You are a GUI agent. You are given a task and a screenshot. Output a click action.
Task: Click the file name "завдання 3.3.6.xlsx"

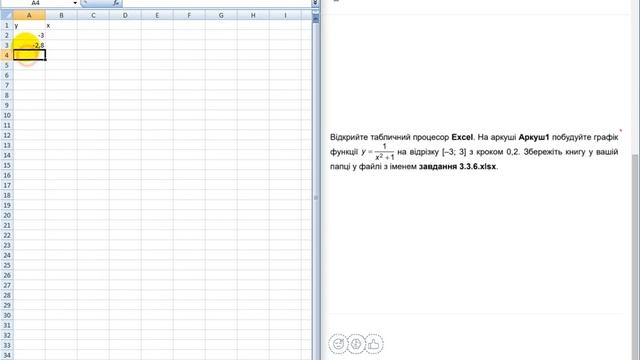click(457, 167)
